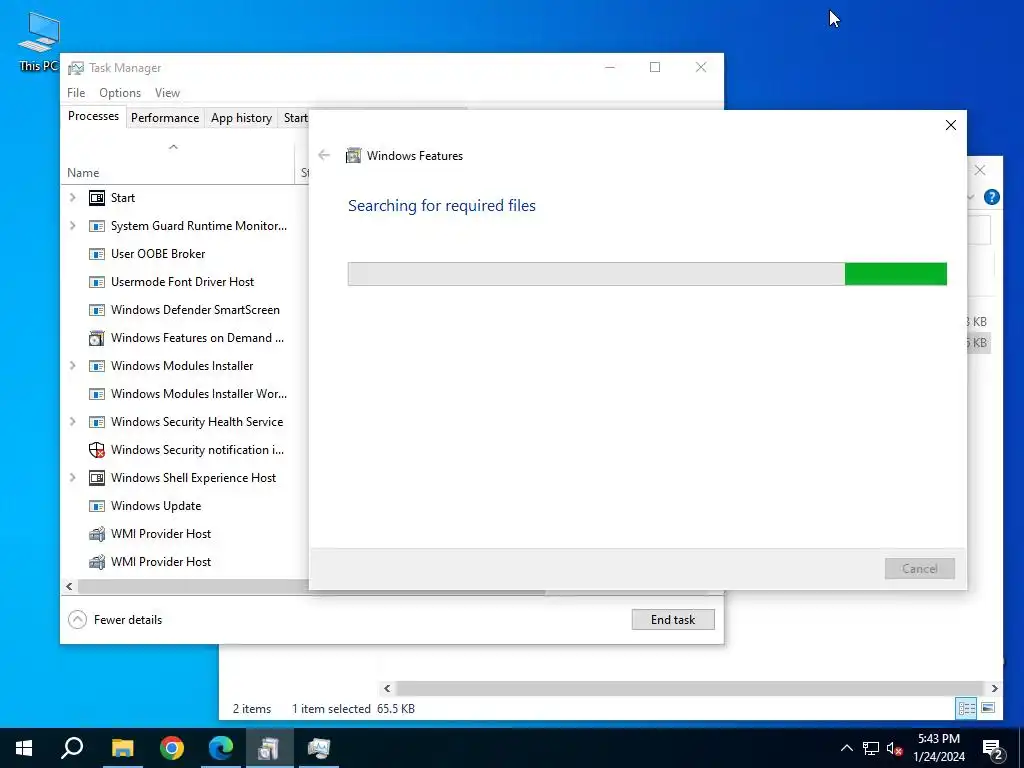Click the Searching for required files heading
Screen dimensions: 1024x768
click(x=441, y=206)
